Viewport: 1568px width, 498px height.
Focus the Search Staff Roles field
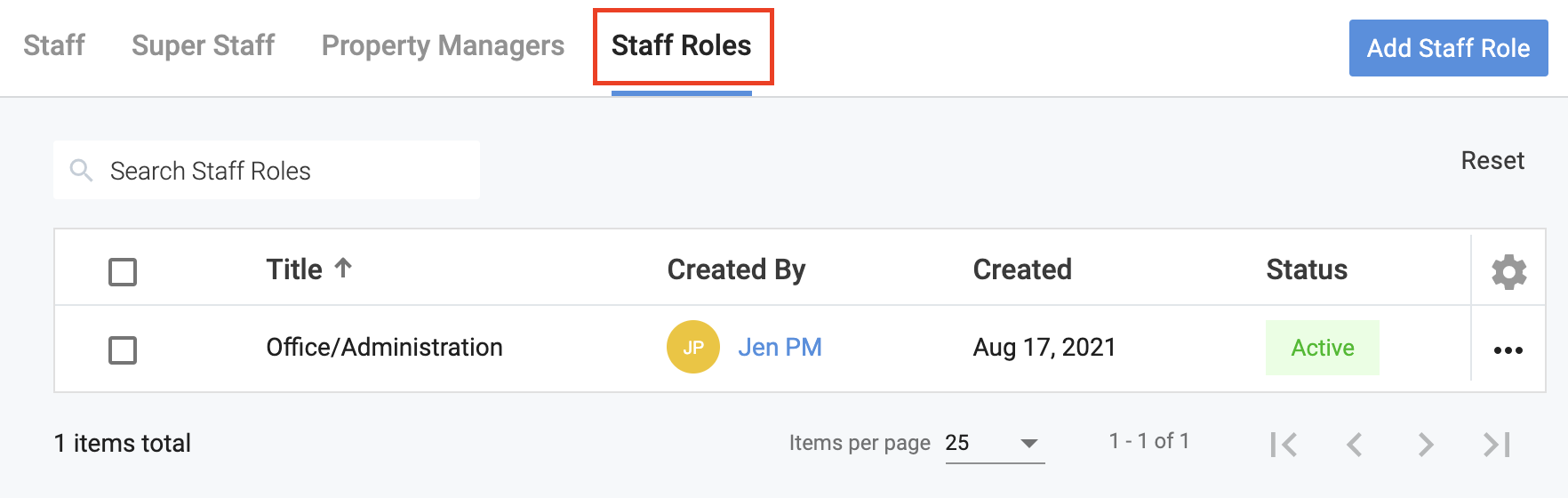coord(284,171)
